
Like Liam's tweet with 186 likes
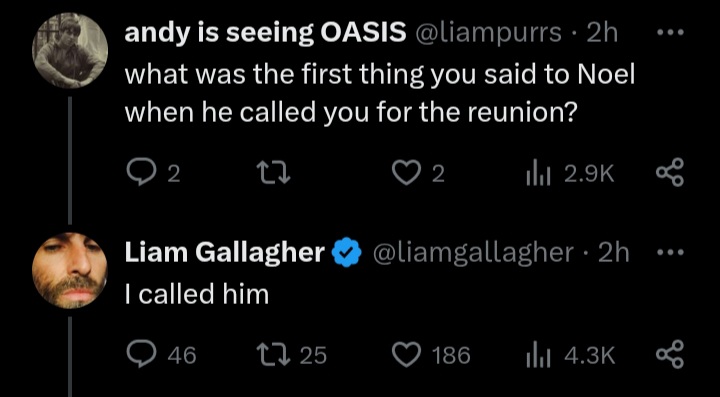pyautogui.click(x=431, y=355)
